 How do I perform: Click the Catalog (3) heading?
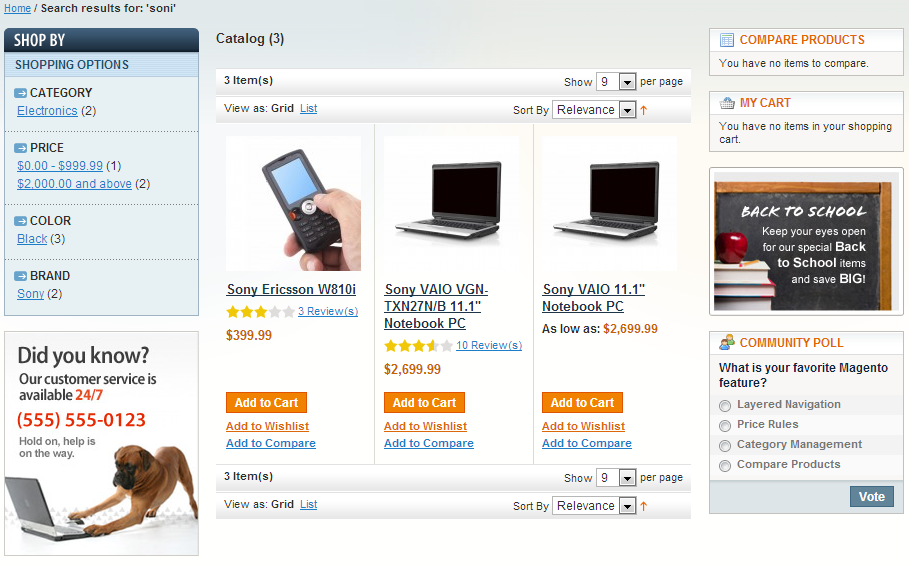(x=250, y=39)
